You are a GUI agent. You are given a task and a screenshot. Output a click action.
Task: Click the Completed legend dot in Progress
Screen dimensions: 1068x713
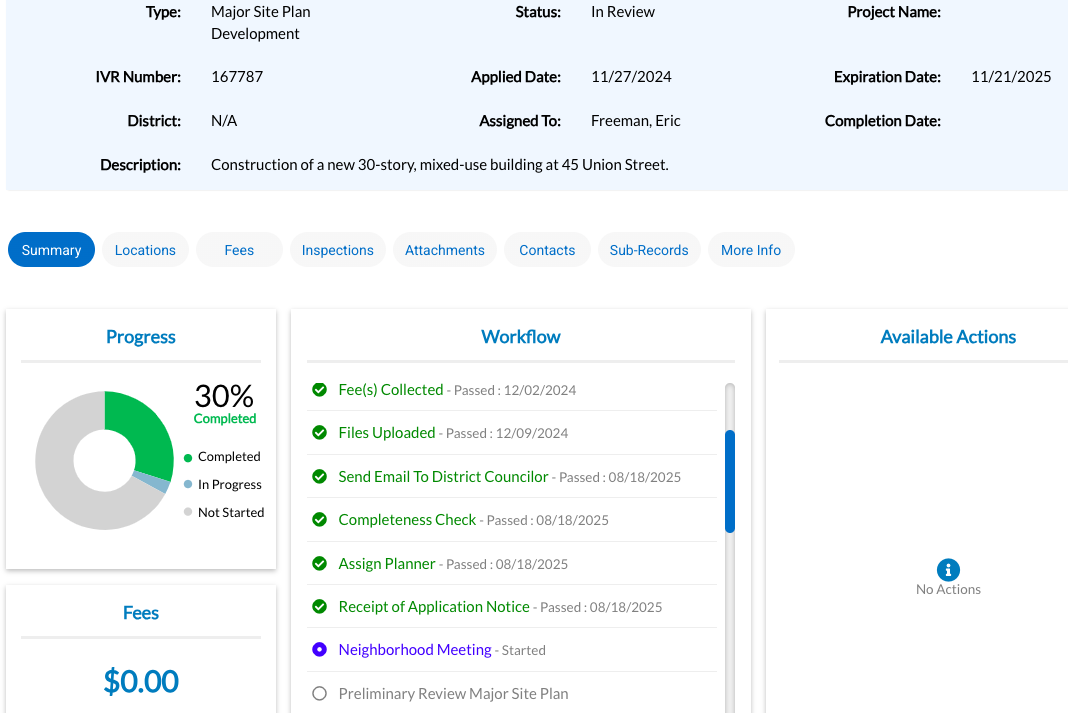188,457
